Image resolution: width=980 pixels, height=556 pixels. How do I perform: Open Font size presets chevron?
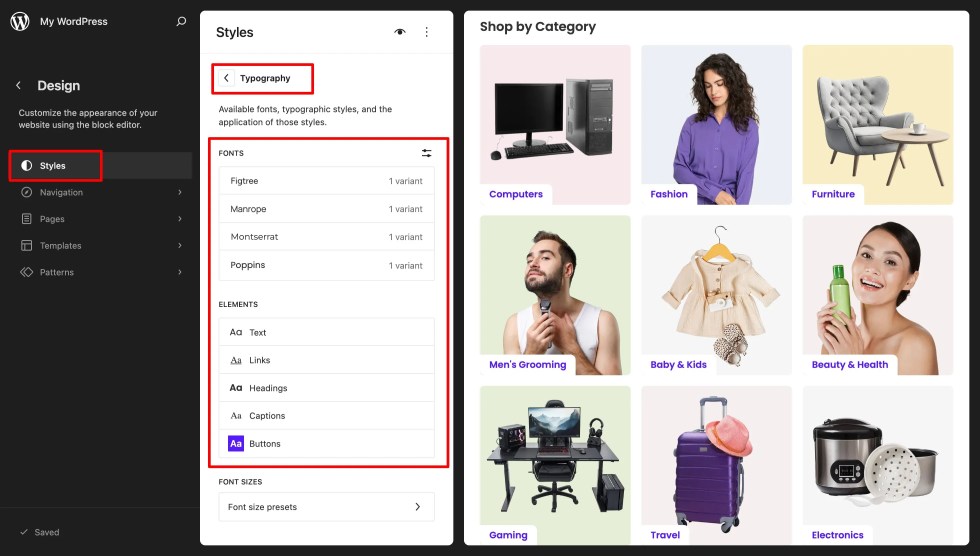coord(418,507)
